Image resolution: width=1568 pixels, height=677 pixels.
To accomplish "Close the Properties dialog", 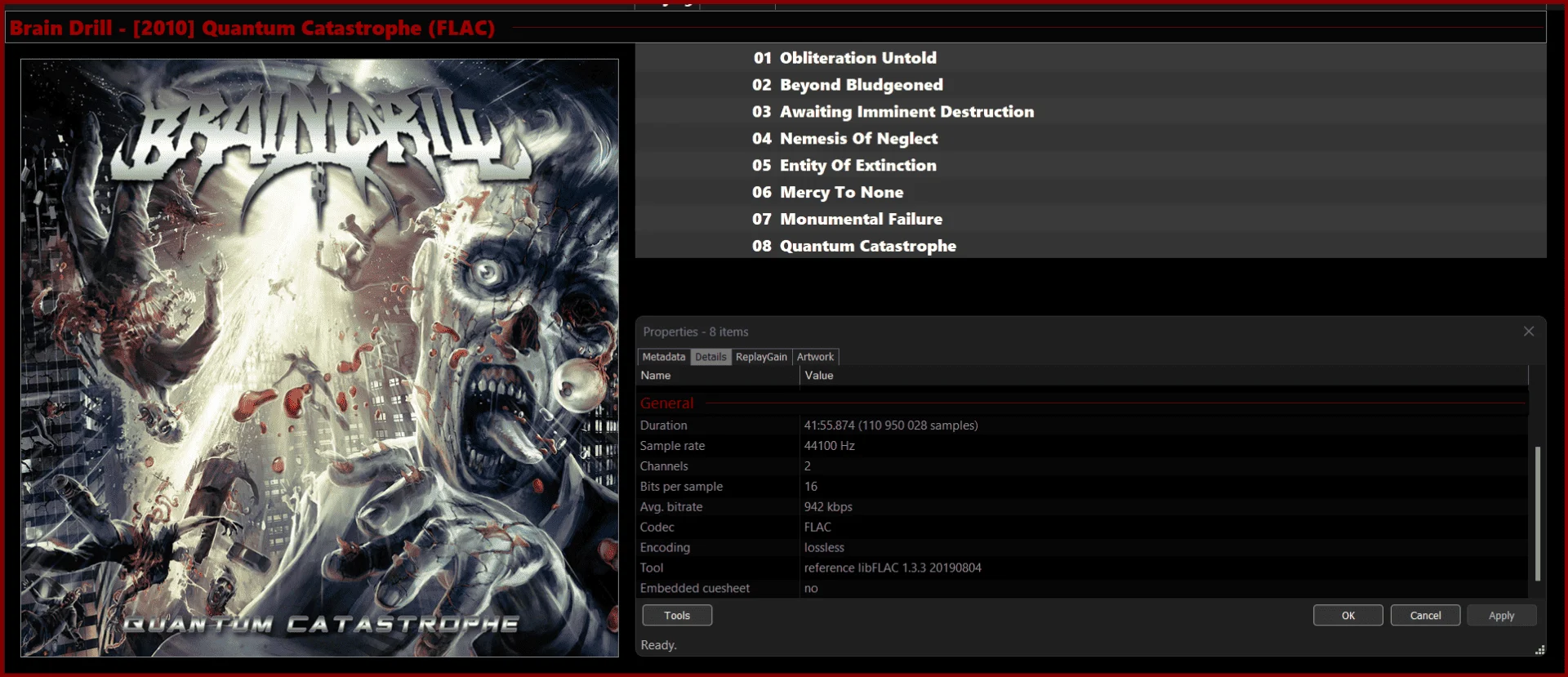I will click(x=1528, y=332).
